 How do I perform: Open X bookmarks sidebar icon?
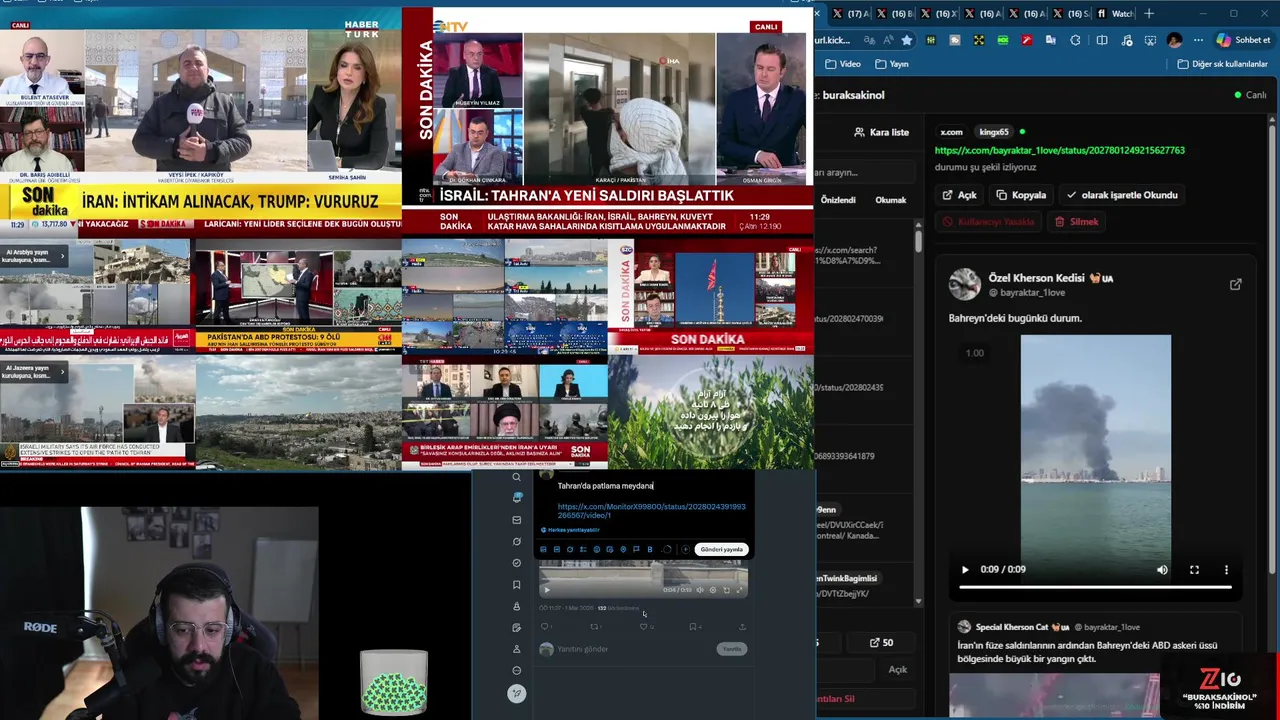[x=517, y=585]
